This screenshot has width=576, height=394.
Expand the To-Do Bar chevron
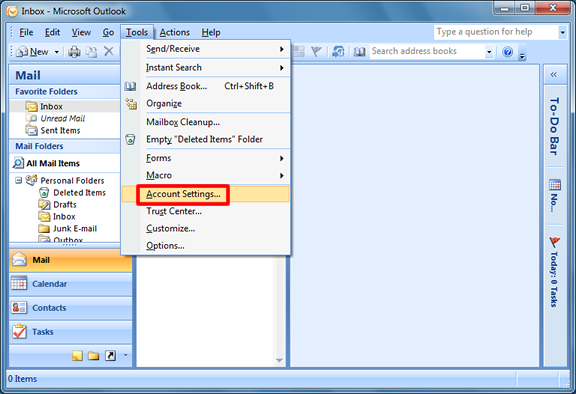(x=554, y=75)
